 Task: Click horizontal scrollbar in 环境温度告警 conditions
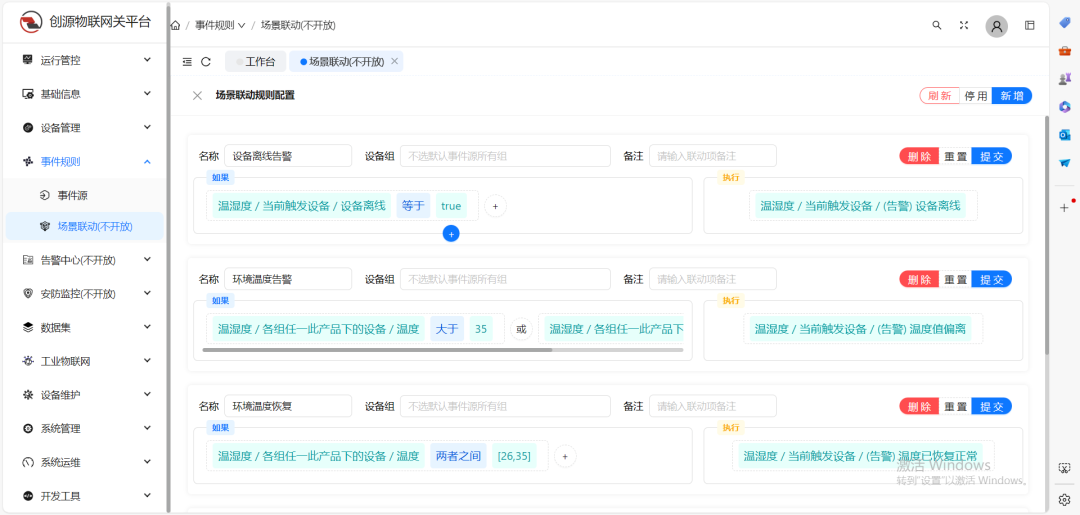(377, 350)
